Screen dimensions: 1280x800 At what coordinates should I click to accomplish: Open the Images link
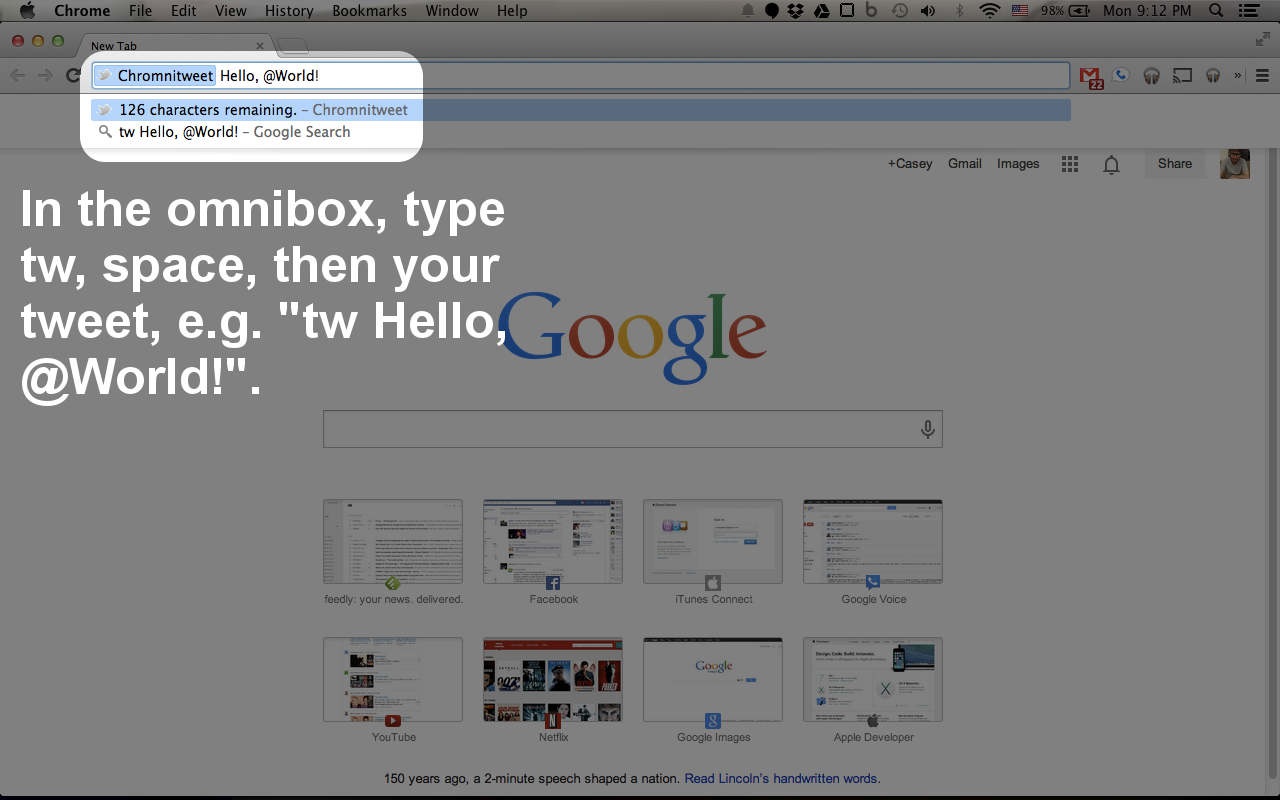(x=1018, y=164)
